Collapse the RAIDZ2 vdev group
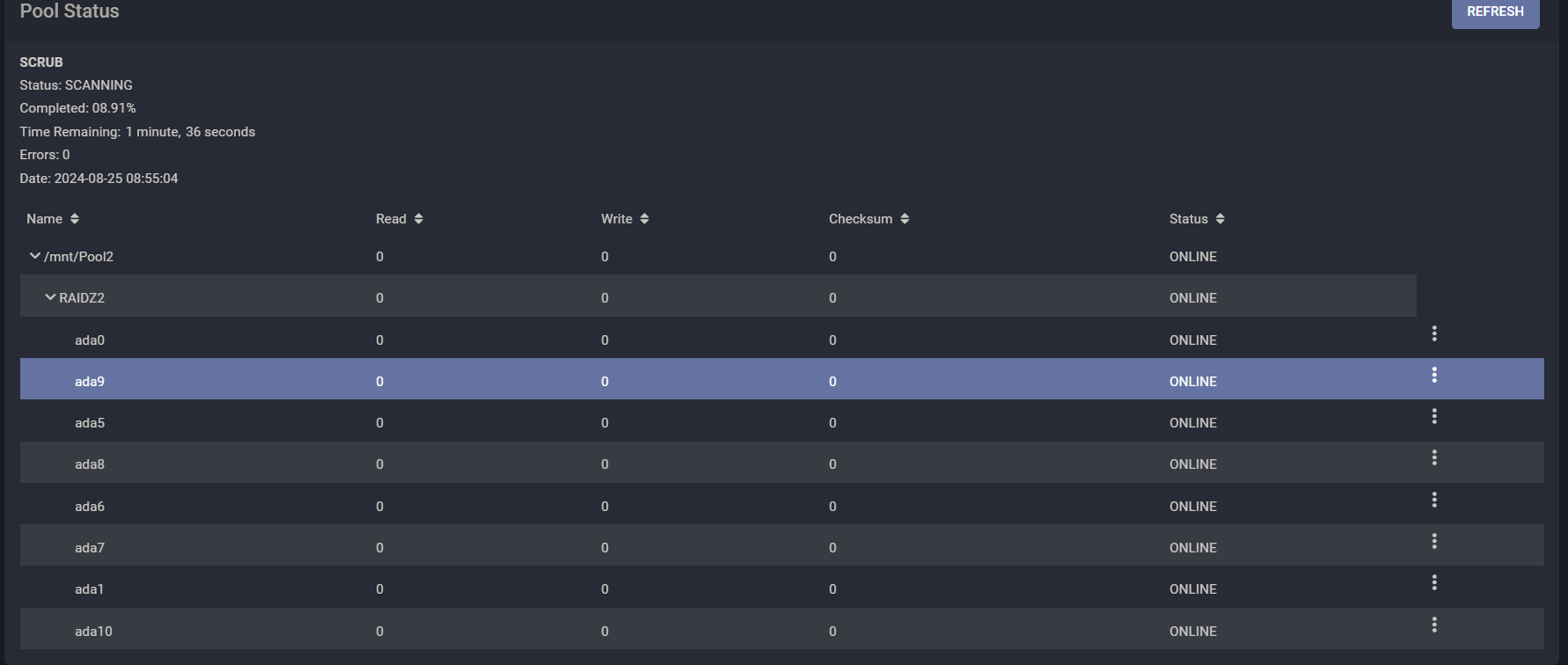 tap(50, 297)
